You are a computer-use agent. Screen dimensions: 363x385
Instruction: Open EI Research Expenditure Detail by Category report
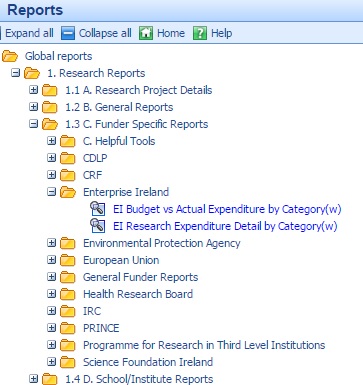(x=225, y=226)
